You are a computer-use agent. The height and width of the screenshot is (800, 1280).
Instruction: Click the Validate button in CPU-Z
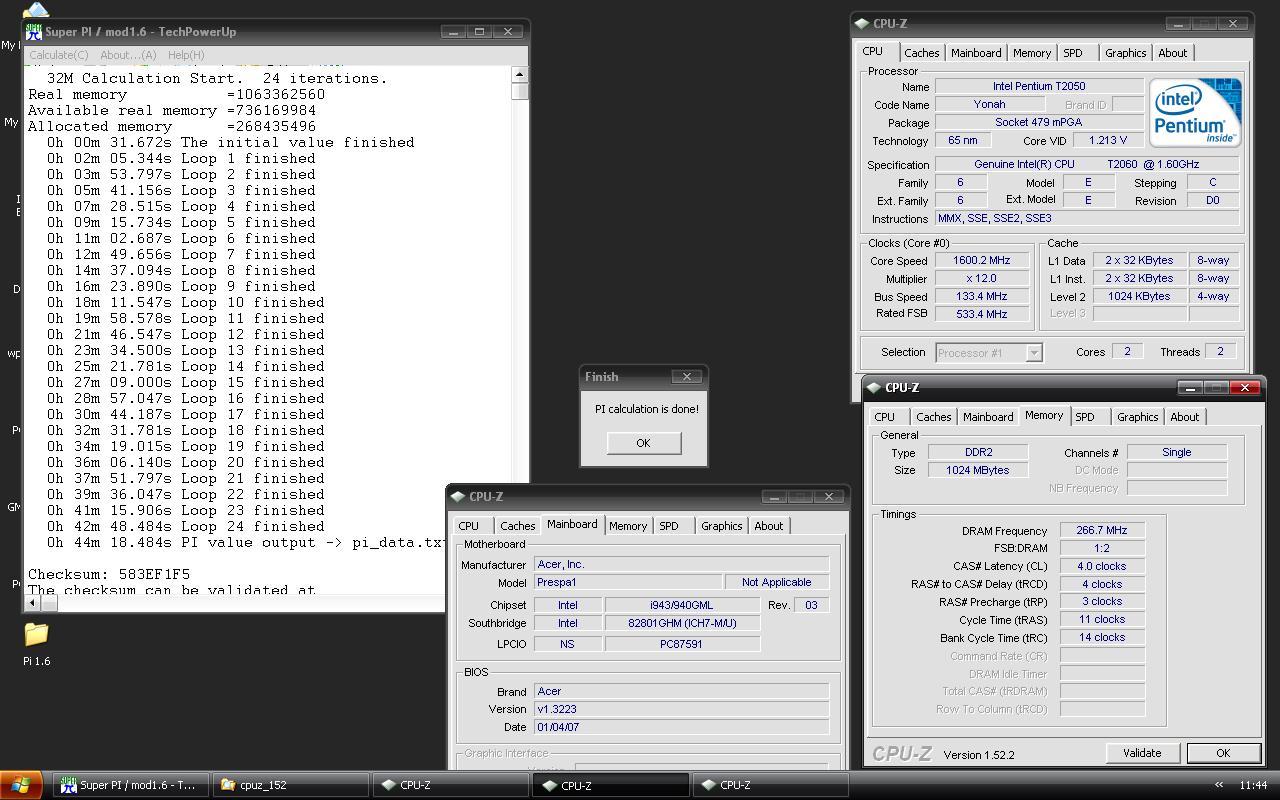pos(1142,753)
